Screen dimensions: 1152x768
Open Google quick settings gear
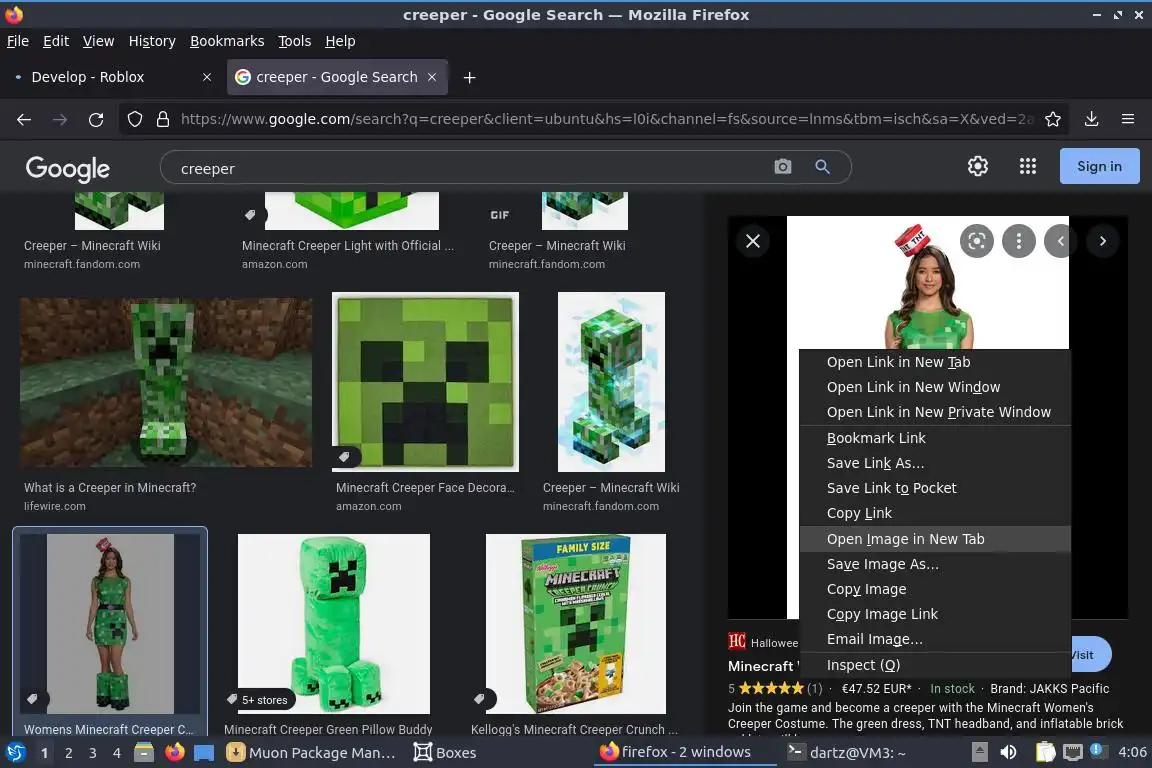coord(977,166)
